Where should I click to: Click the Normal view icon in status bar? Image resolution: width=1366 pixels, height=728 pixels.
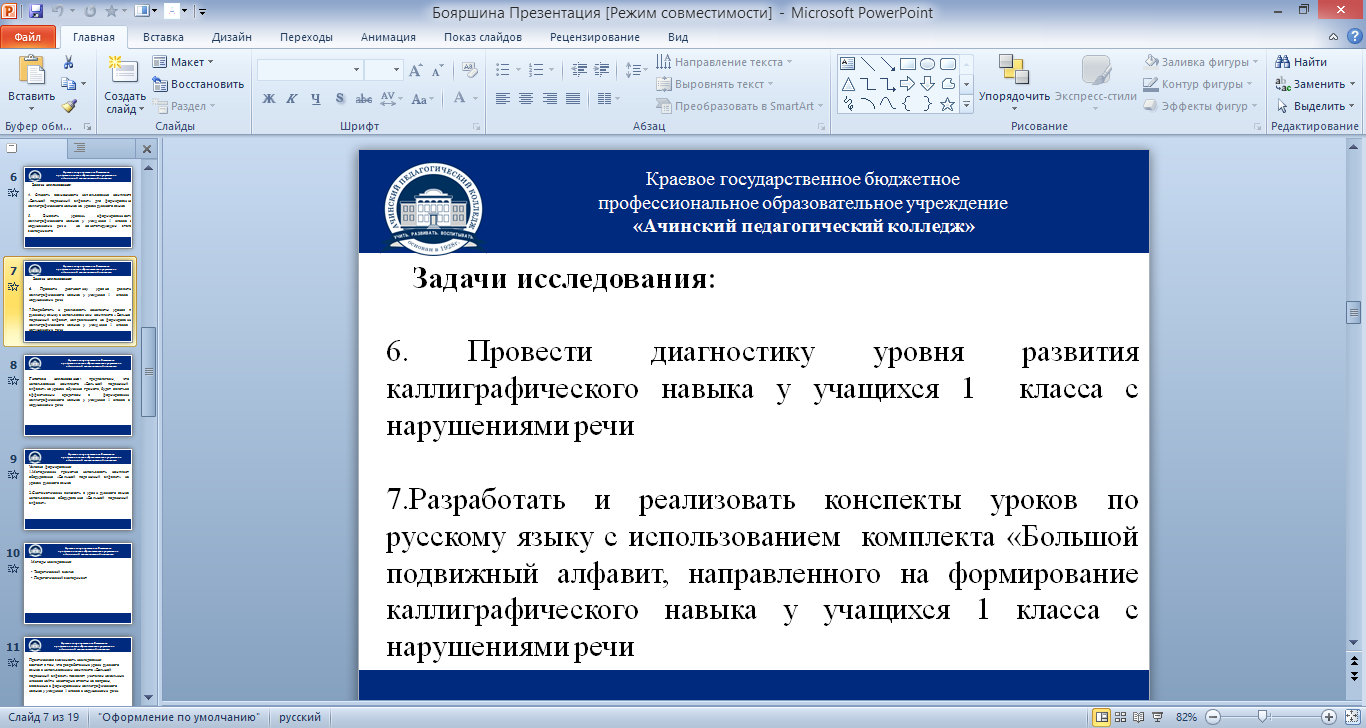[x=1102, y=717]
